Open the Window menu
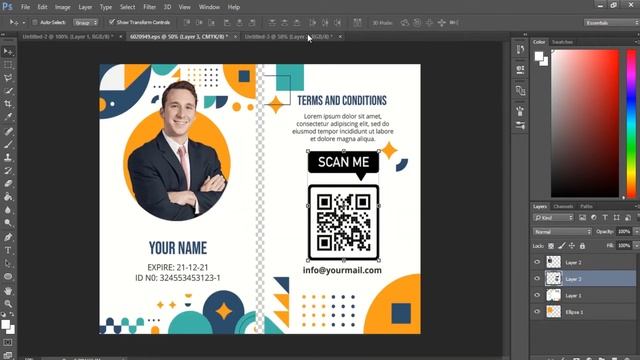640x360 pixels. pyautogui.click(x=209, y=7)
